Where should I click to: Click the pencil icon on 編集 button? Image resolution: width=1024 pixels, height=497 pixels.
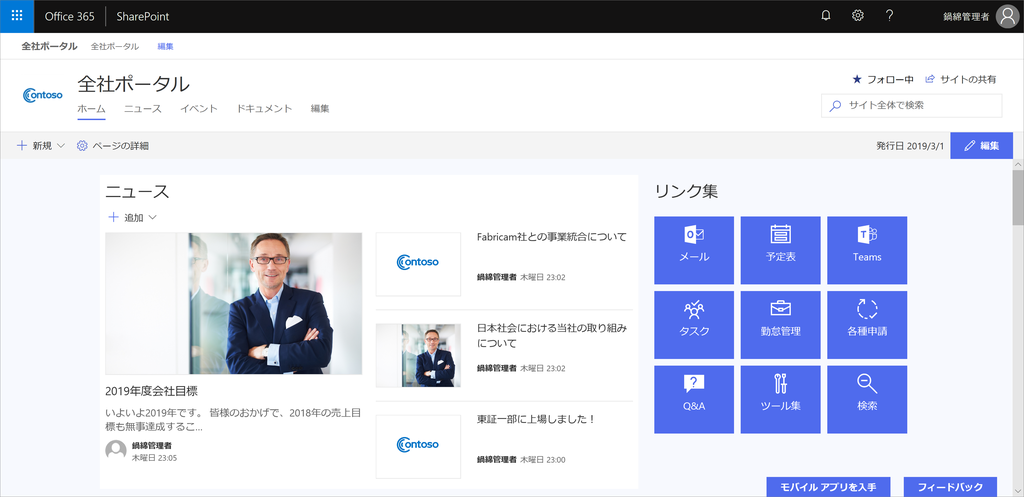(x=969, y=146)
